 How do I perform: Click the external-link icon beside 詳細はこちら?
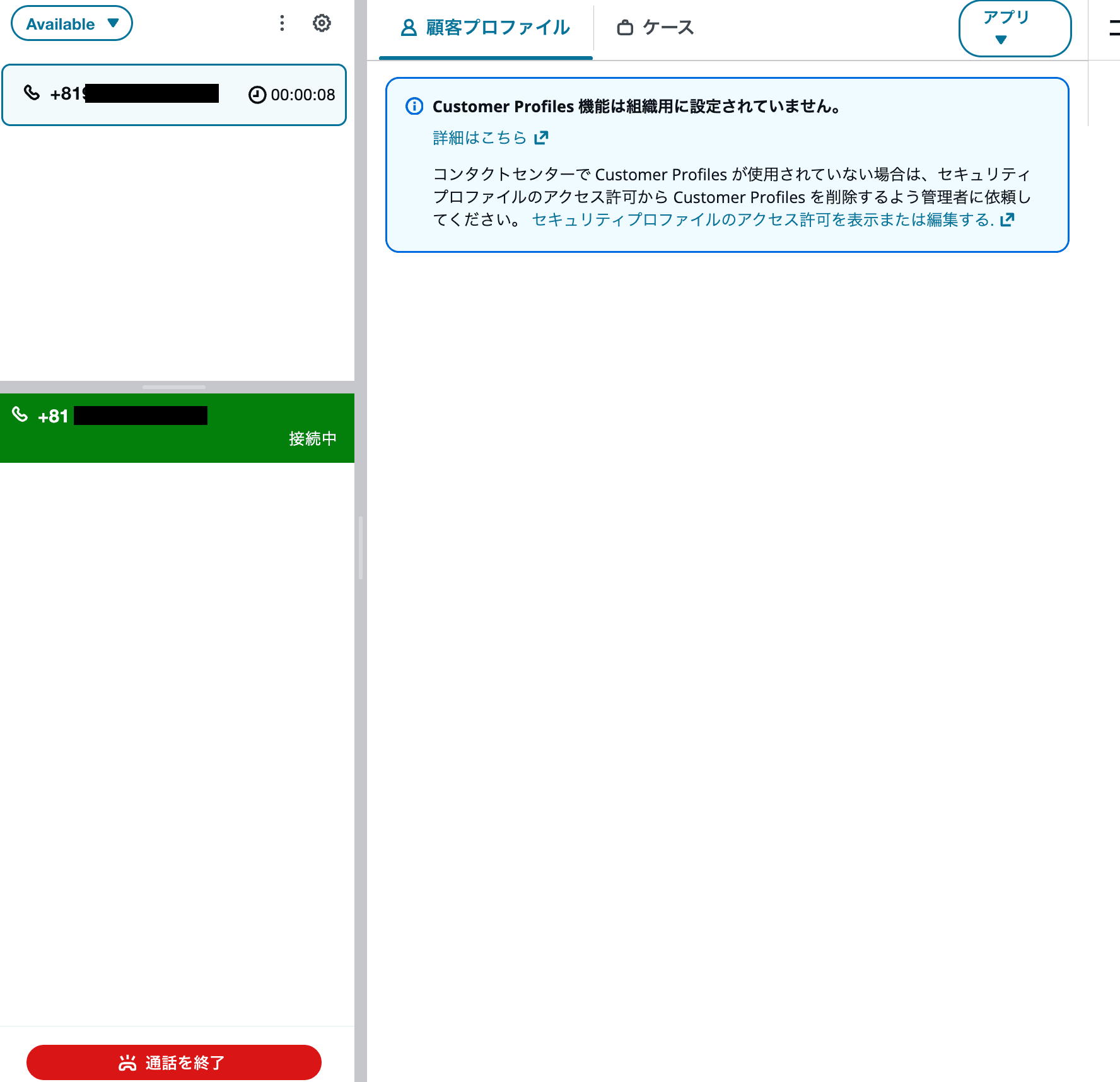(x=541, y=137)
